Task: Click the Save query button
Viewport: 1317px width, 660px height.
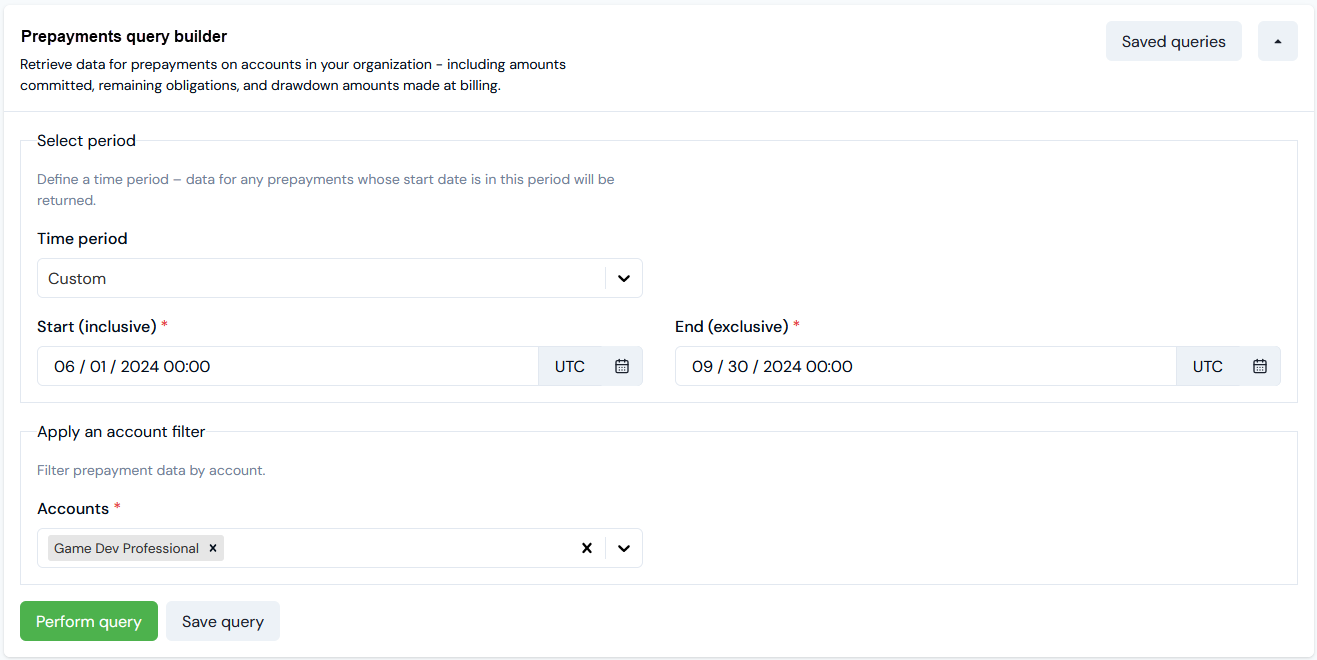Action: click(x=223, y=621)
